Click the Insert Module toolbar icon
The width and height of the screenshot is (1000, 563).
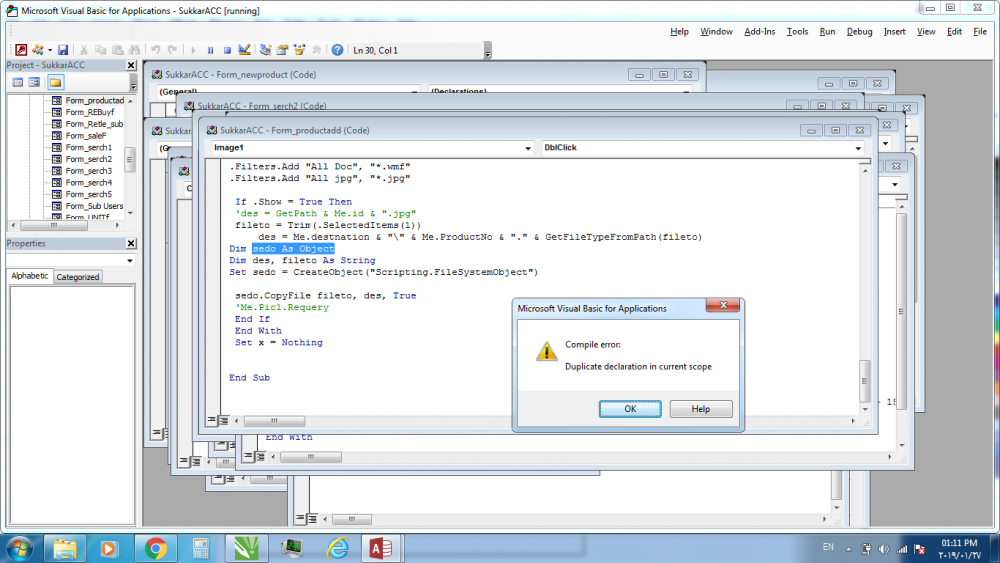click(38, 50)
